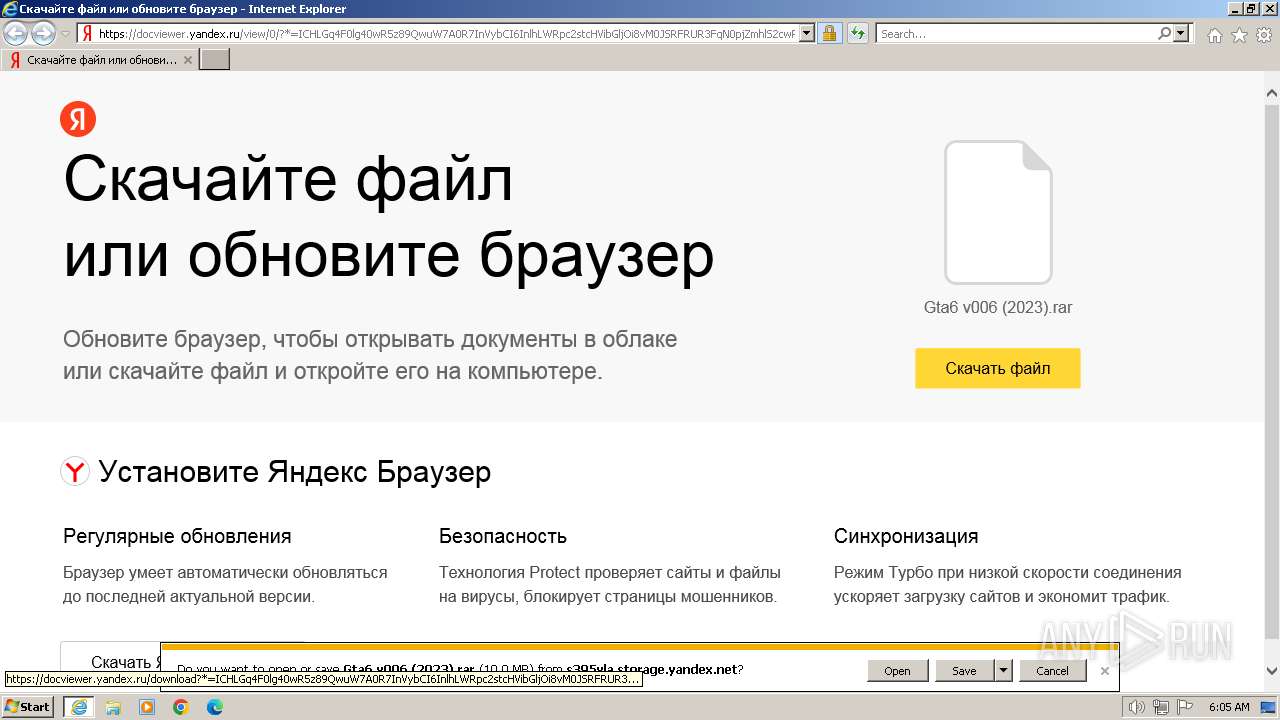Open the recent pages dropdown arrow

65,34
